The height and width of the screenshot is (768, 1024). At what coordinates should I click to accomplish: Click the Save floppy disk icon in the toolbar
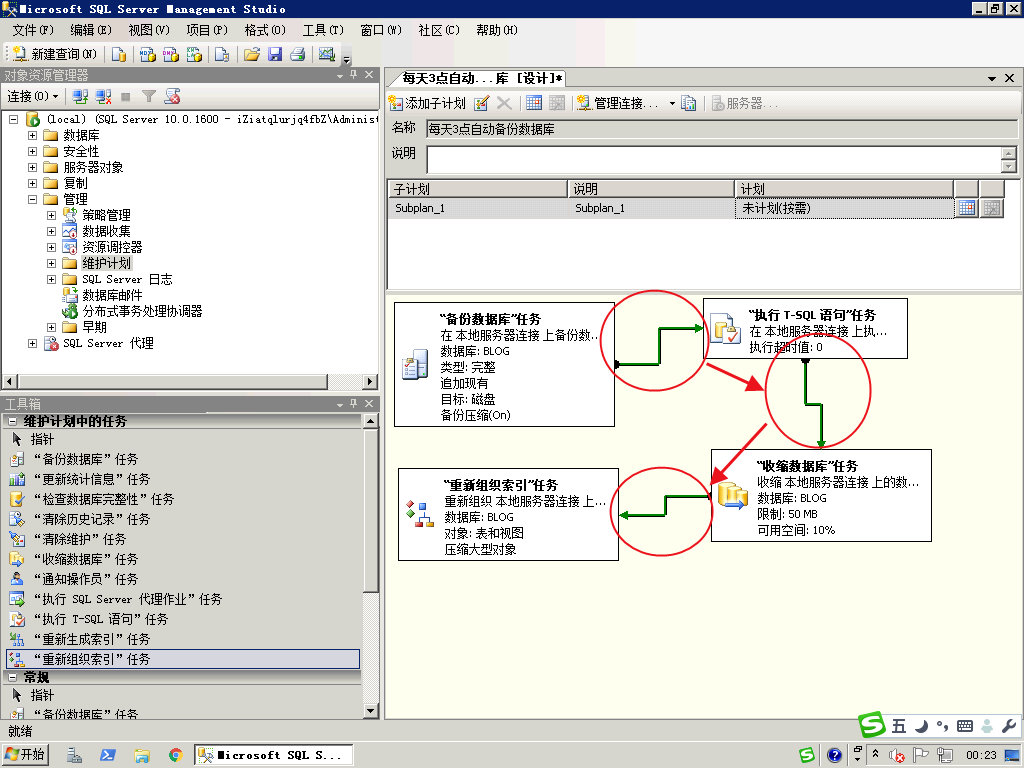[275, 54]
